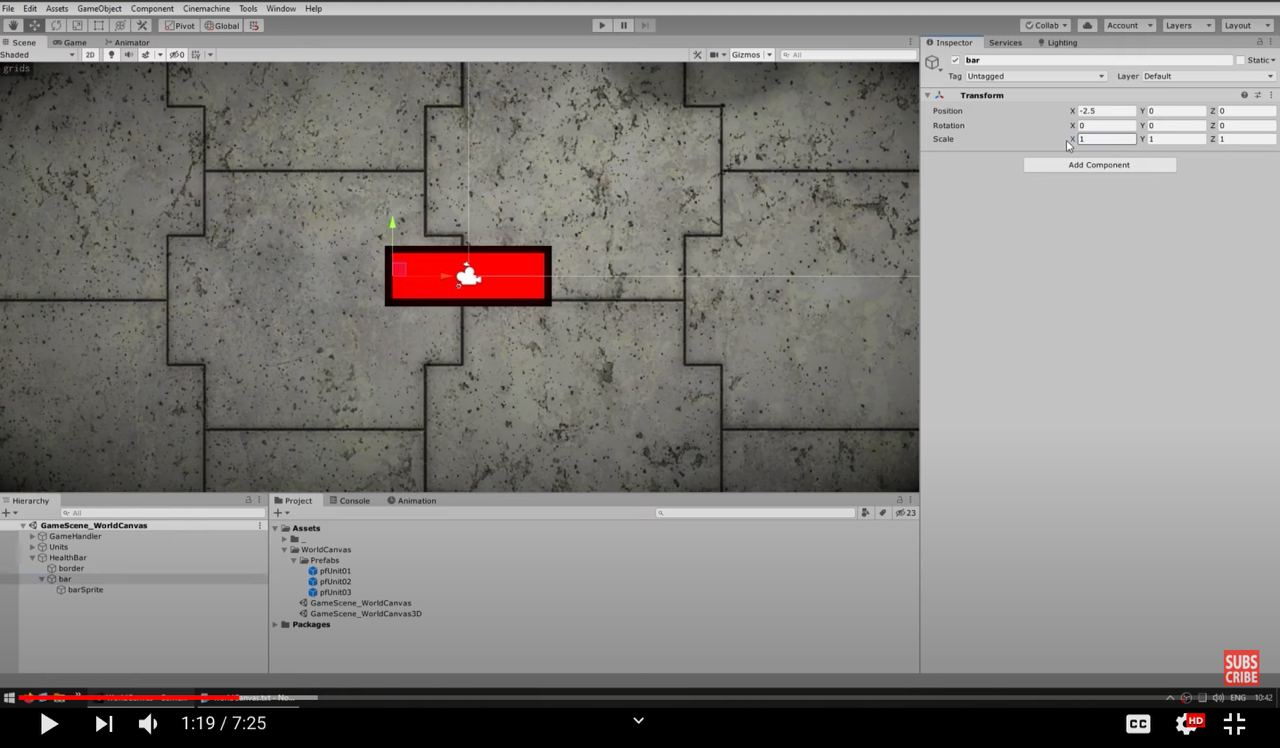Select the Move tool
The height and width of the screenshot is (748, 1280).
coord(34,25)
